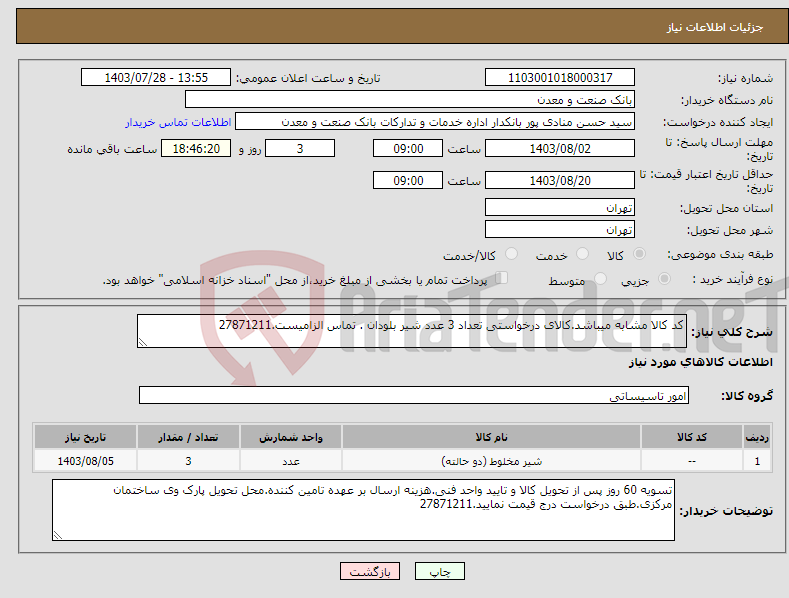Toggle the اسناد خزانه اسلامی payment checkbox
The width and height of the screenshot is (789, 598).
pos(502,277)
